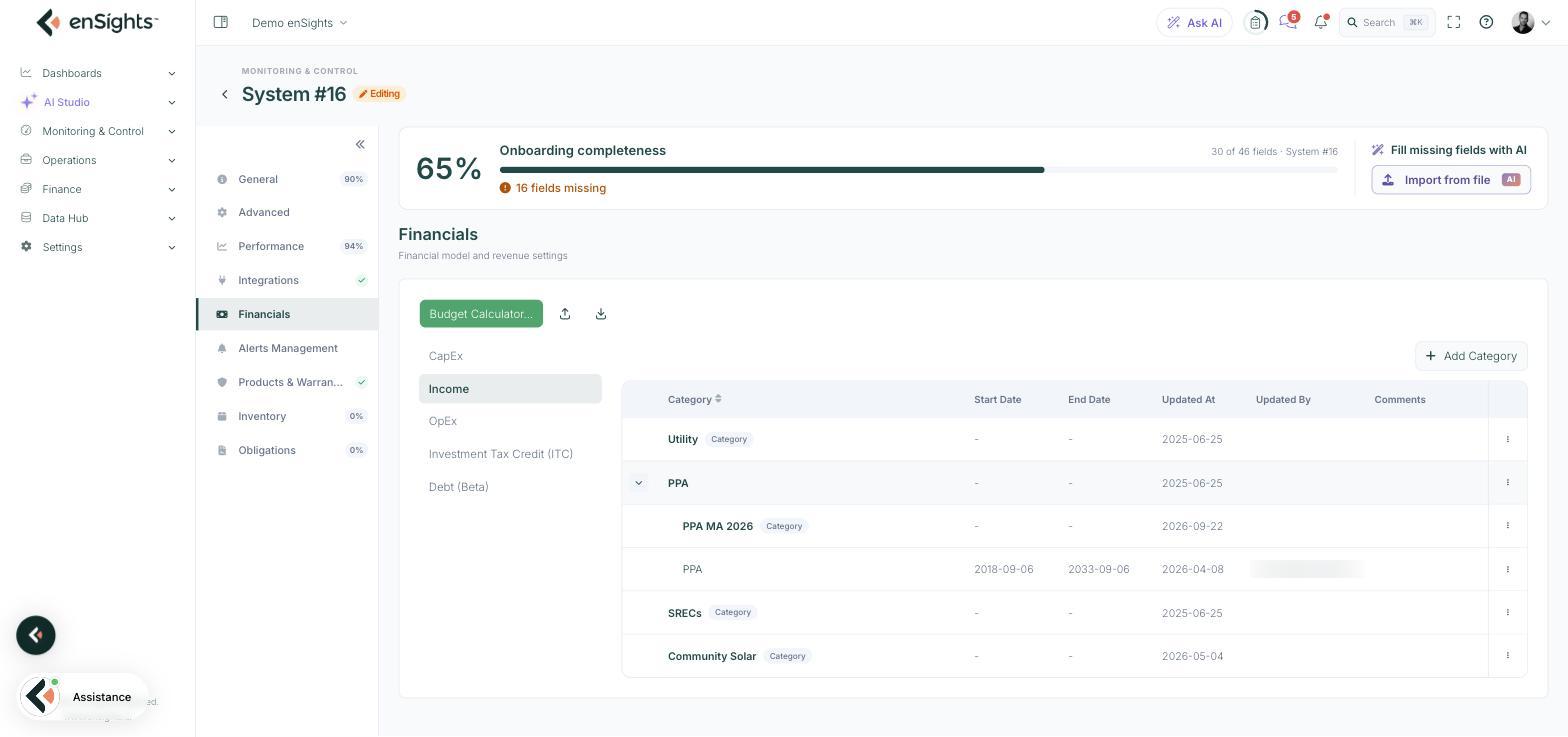Screen dimensions: 1568x737
Task: Open the Ask AI assistant
Action: coord(1194,22)
